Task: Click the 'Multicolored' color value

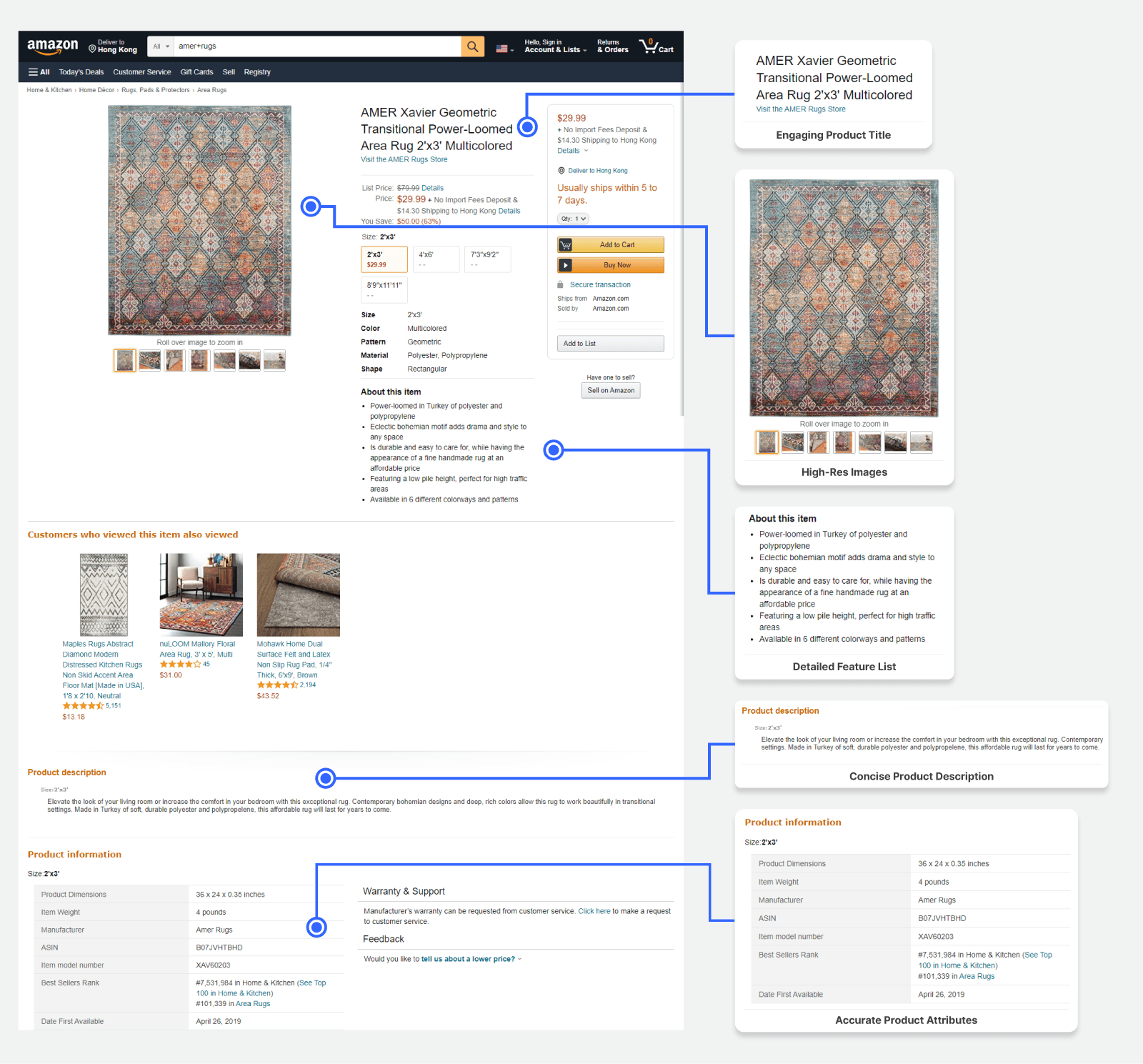Action: point(427,329)
